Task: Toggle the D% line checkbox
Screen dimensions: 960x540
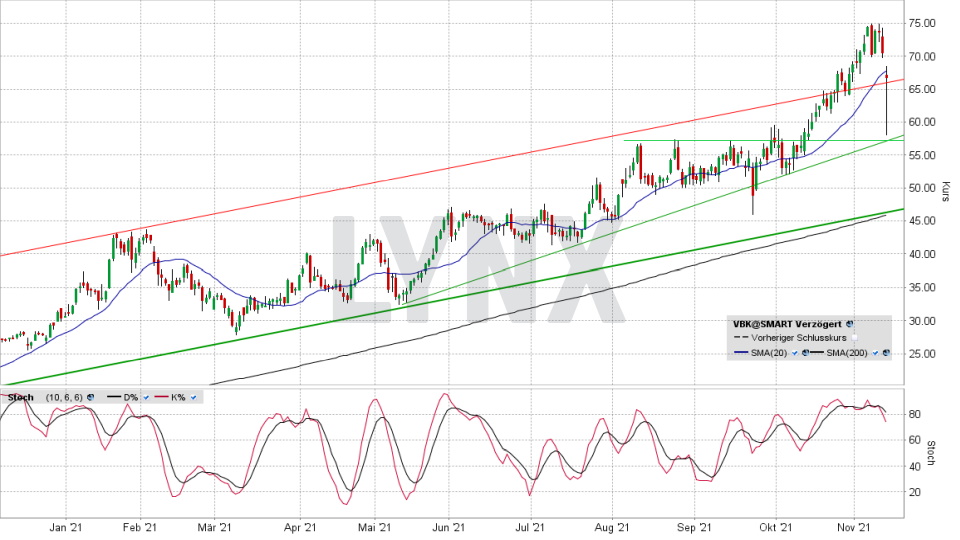Action: [146, 397]
